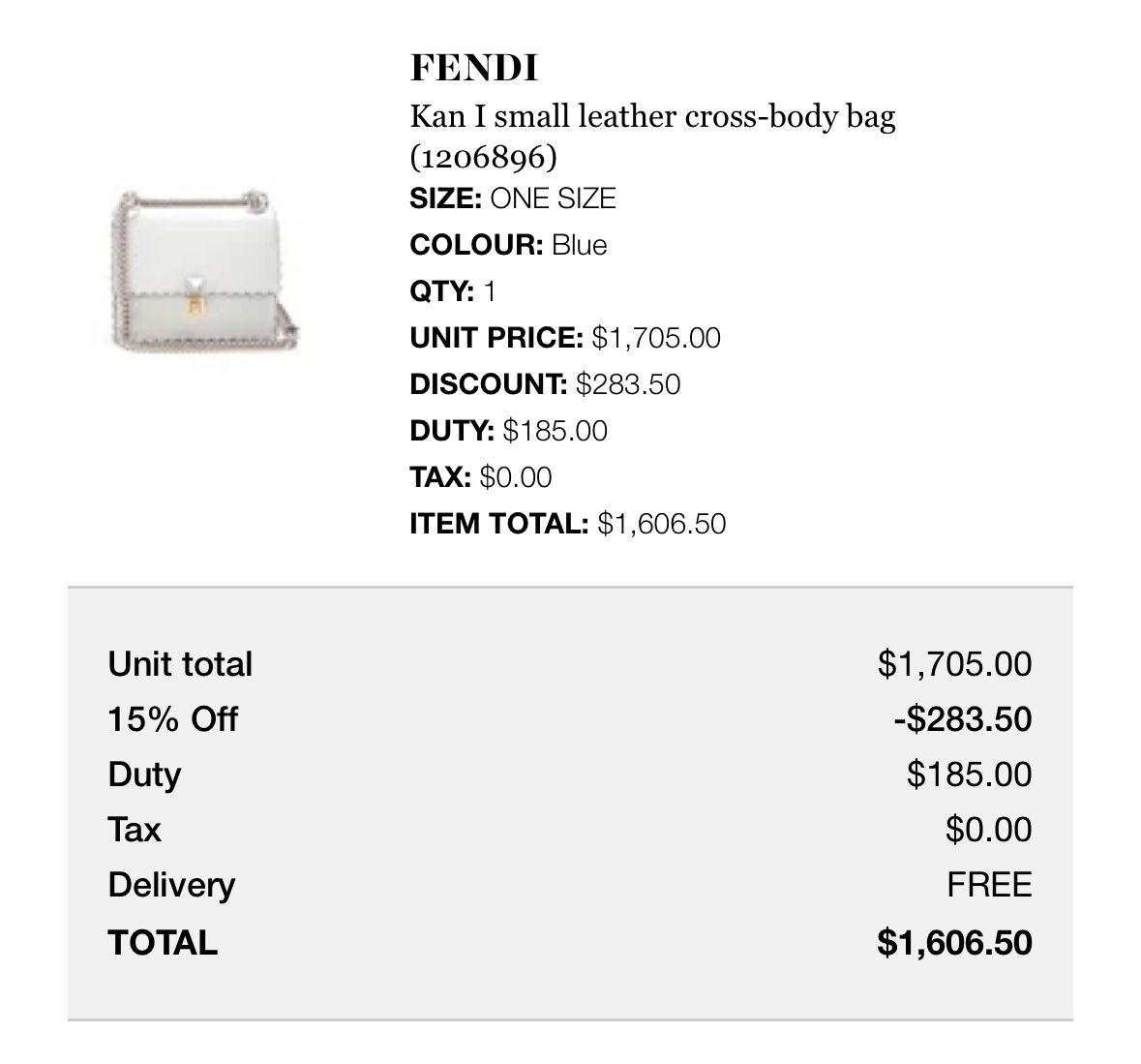Click the FREE delivery value
Viewport: 1141px width, 1064px height.
[989, 885]
